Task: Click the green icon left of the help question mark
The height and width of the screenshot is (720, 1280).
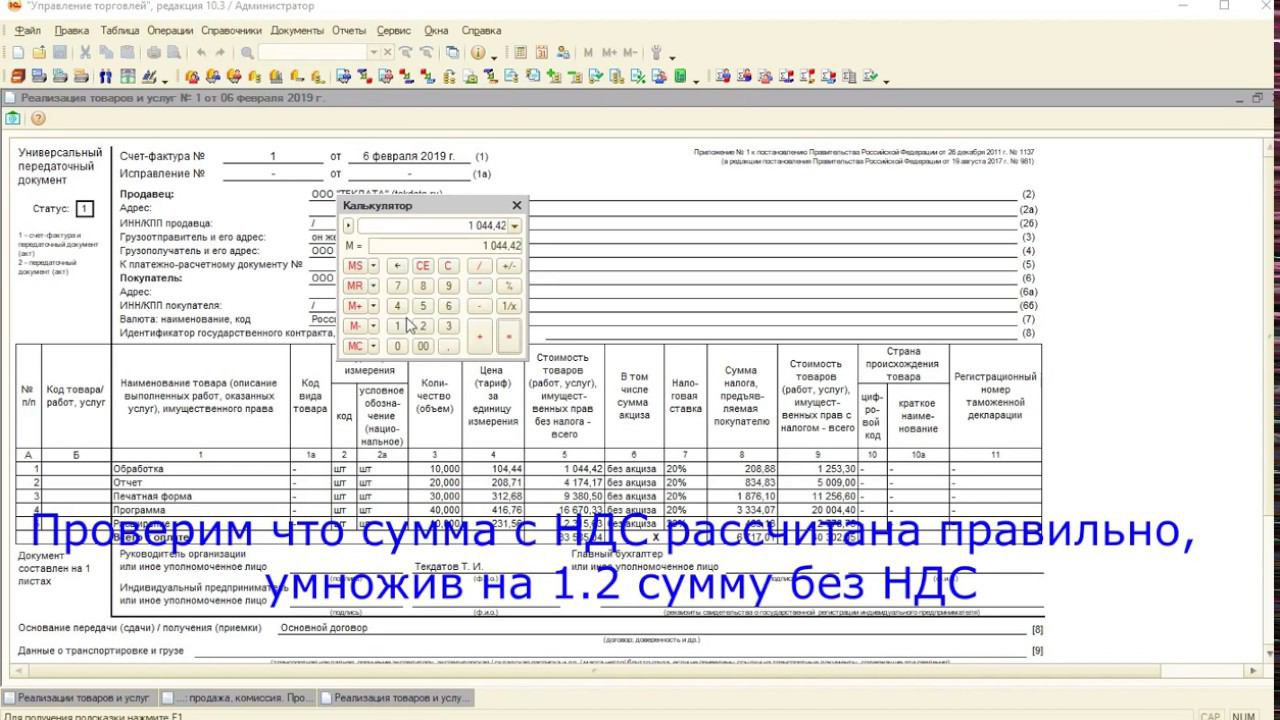Action: tap(13, 118)
